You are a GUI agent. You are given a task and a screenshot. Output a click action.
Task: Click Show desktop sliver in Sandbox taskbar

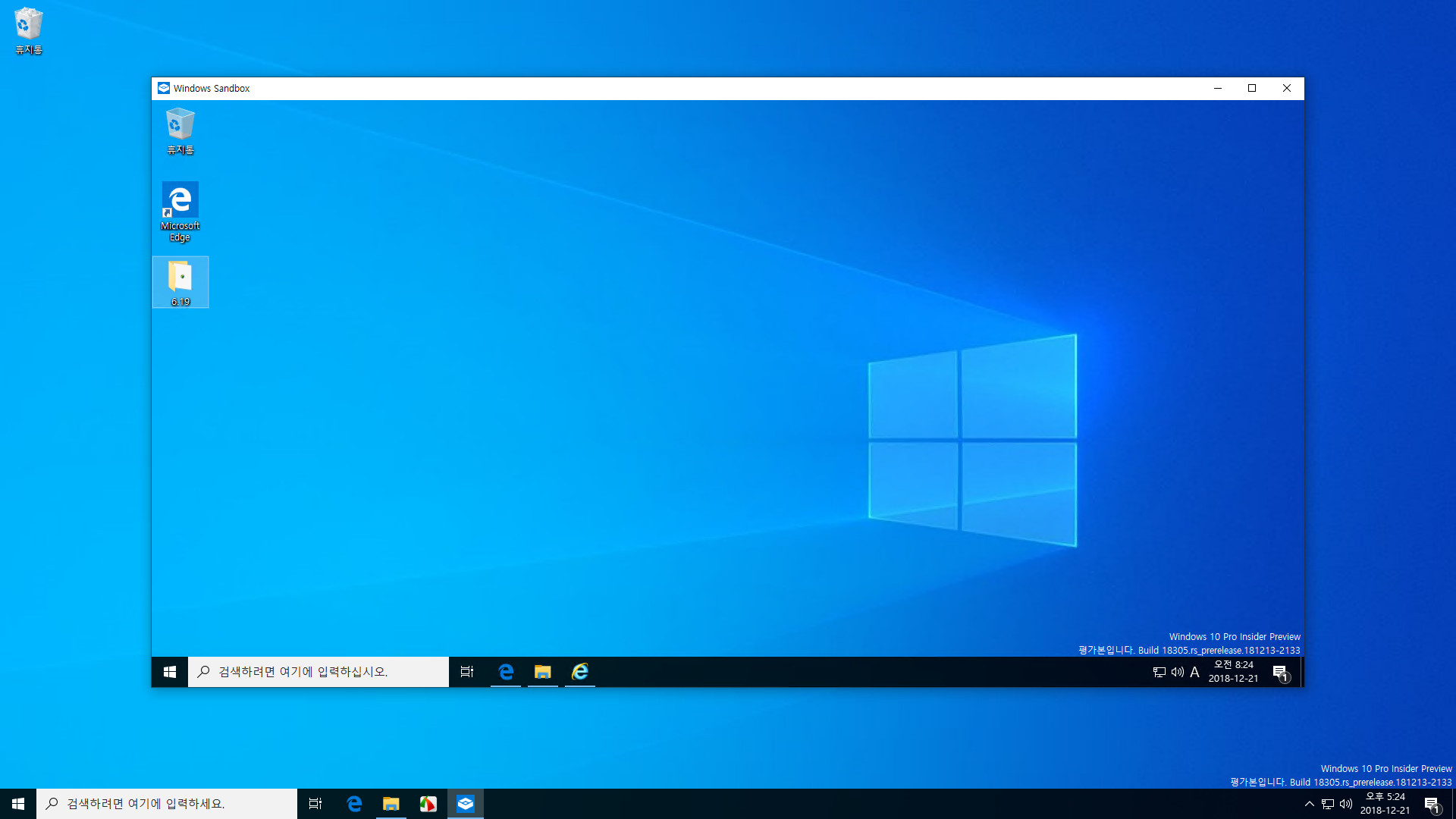click(x=1302, y=672)
